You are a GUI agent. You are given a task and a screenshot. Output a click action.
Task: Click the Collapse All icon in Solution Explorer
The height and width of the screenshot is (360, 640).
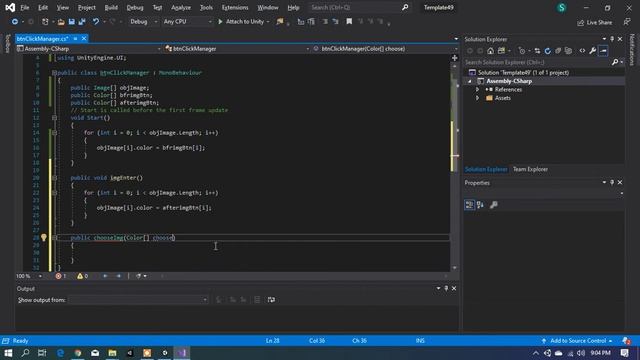(x=558, y=51)
